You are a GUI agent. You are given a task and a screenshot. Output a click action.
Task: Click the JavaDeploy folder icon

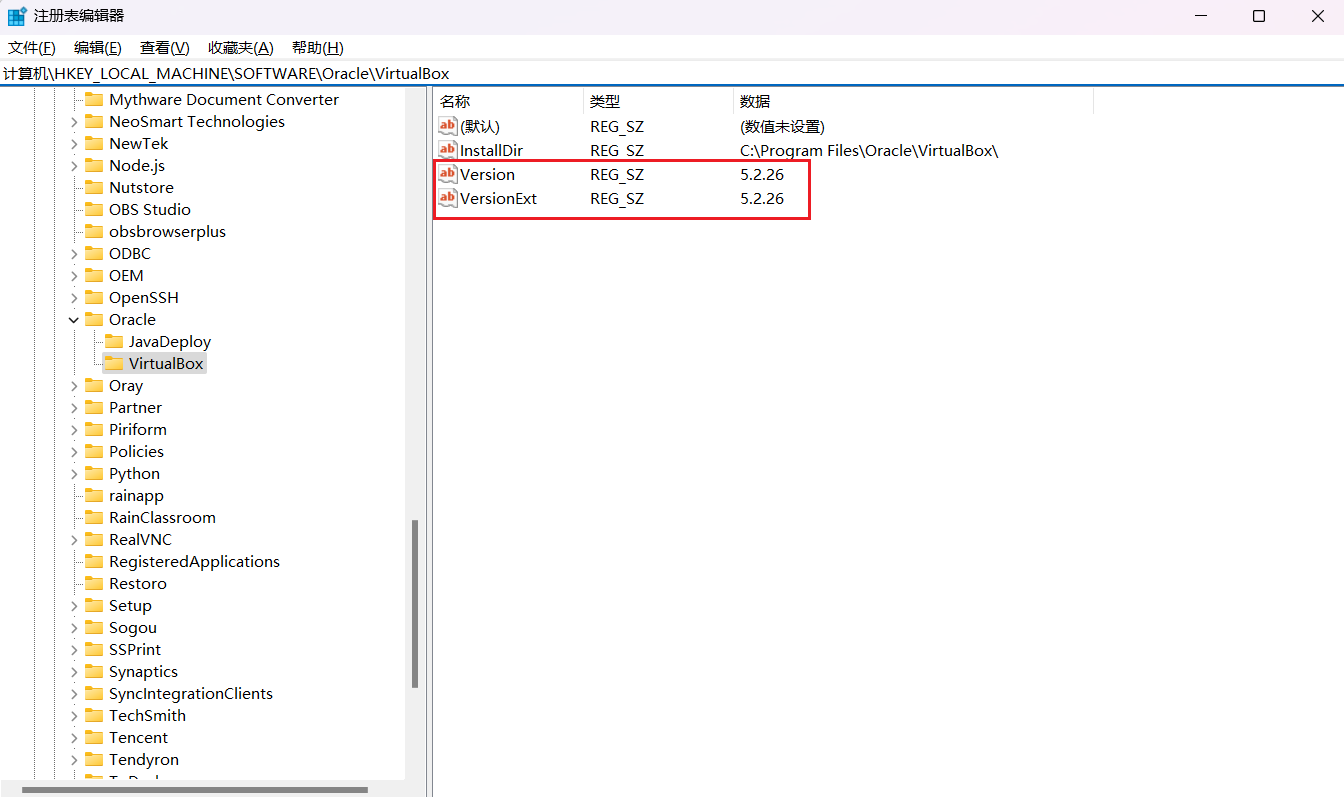(x=113, y=341)
